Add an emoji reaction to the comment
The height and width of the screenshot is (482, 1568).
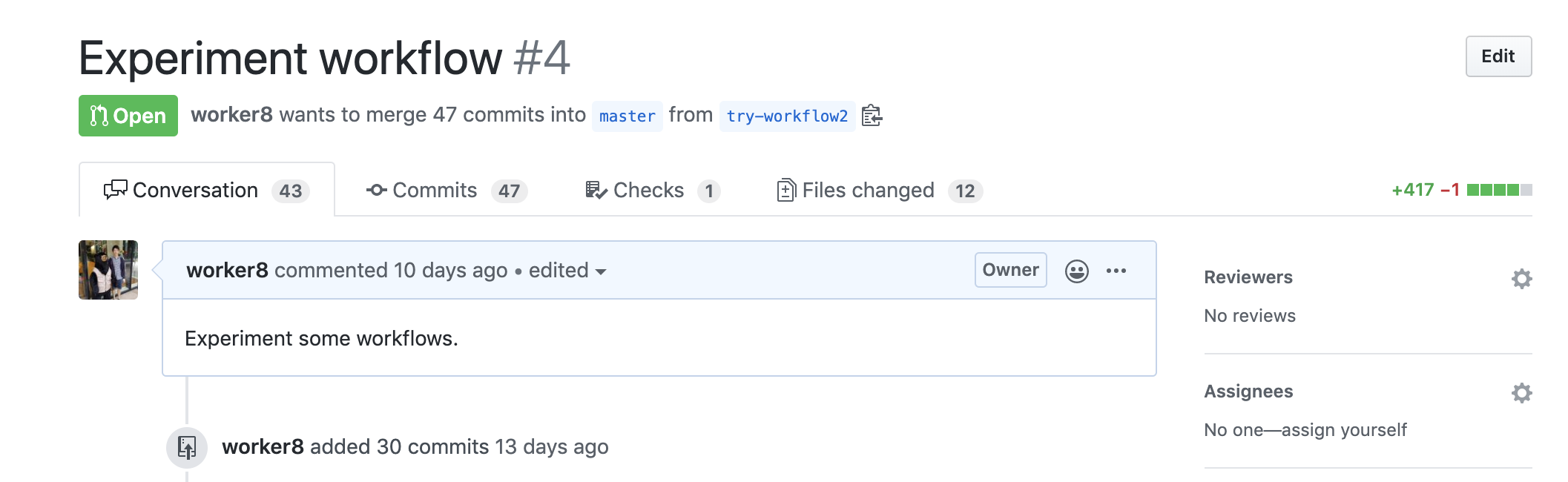tap(1076, 271)
